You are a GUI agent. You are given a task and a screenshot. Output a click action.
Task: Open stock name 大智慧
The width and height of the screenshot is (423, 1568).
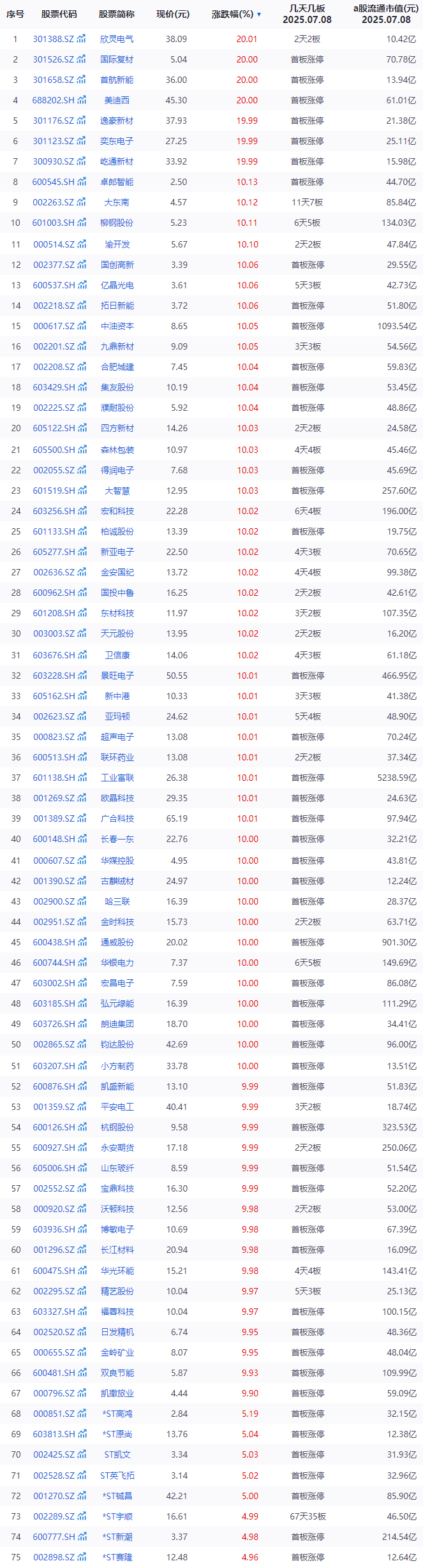click(x=117, y=491)
